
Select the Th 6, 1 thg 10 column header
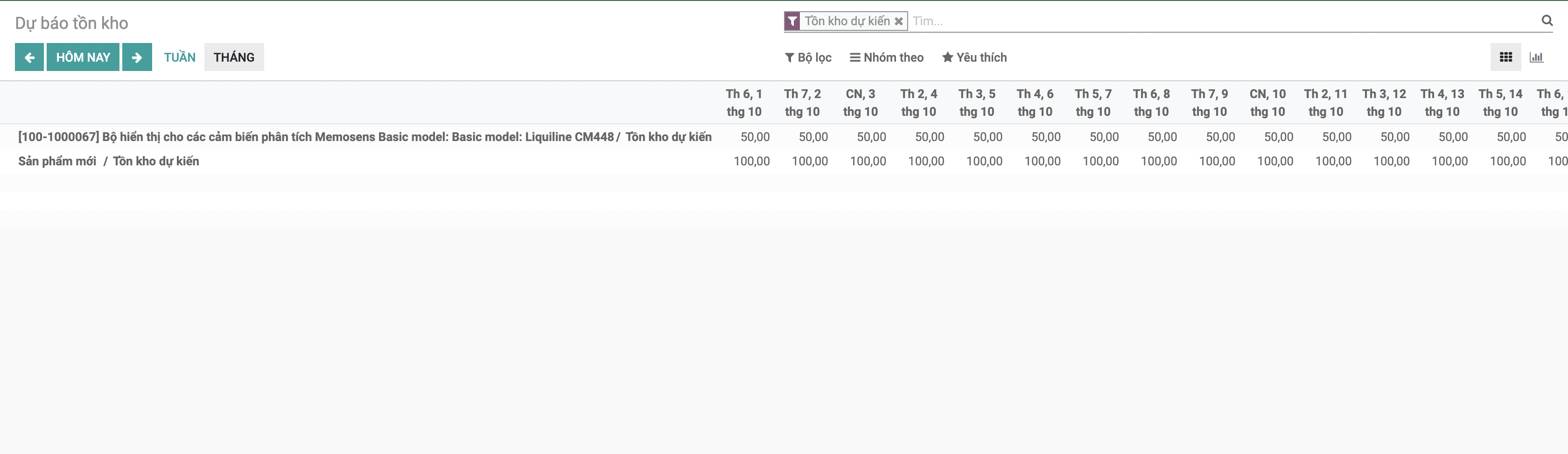click(x=744, y=102)
